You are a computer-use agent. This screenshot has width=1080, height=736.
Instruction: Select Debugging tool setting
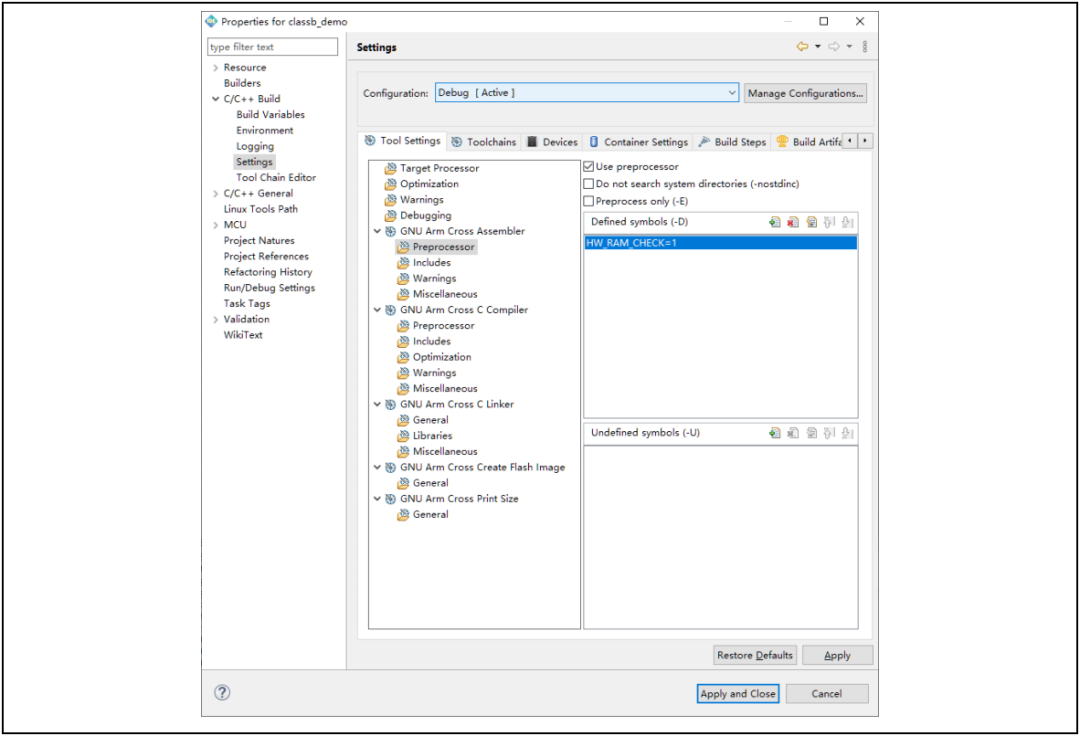click(x=426, y=215)
